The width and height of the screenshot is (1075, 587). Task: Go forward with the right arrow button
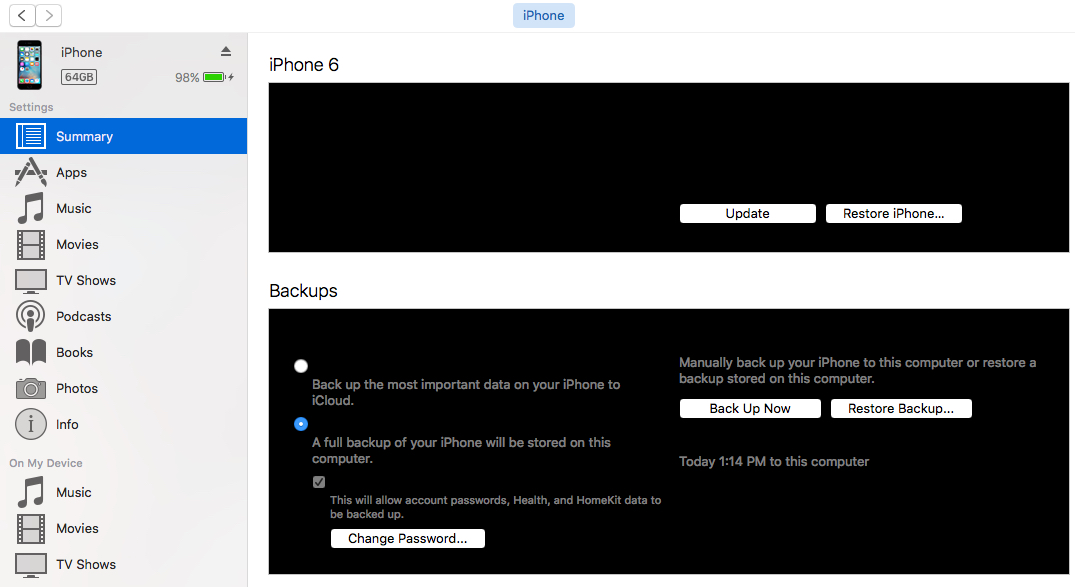(49, 15)
